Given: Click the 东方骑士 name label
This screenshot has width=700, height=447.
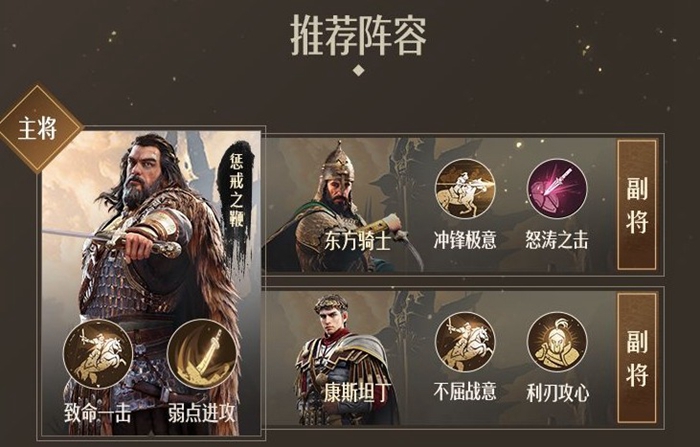Looking at the screenshot, I should pos(358,242).
